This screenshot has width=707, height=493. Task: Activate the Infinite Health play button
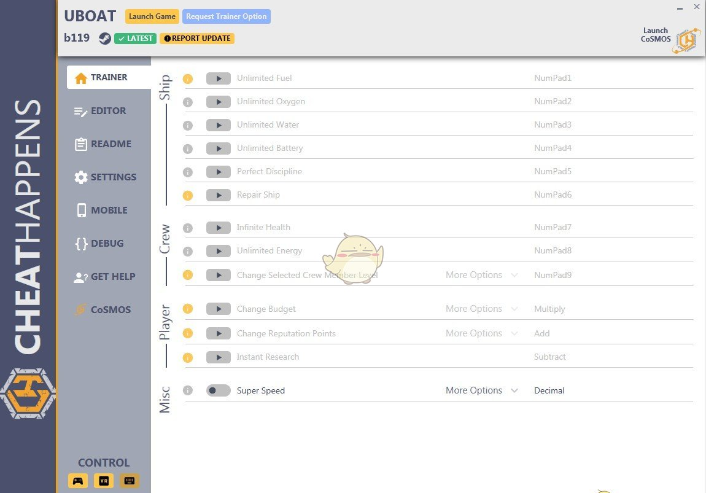218,228
